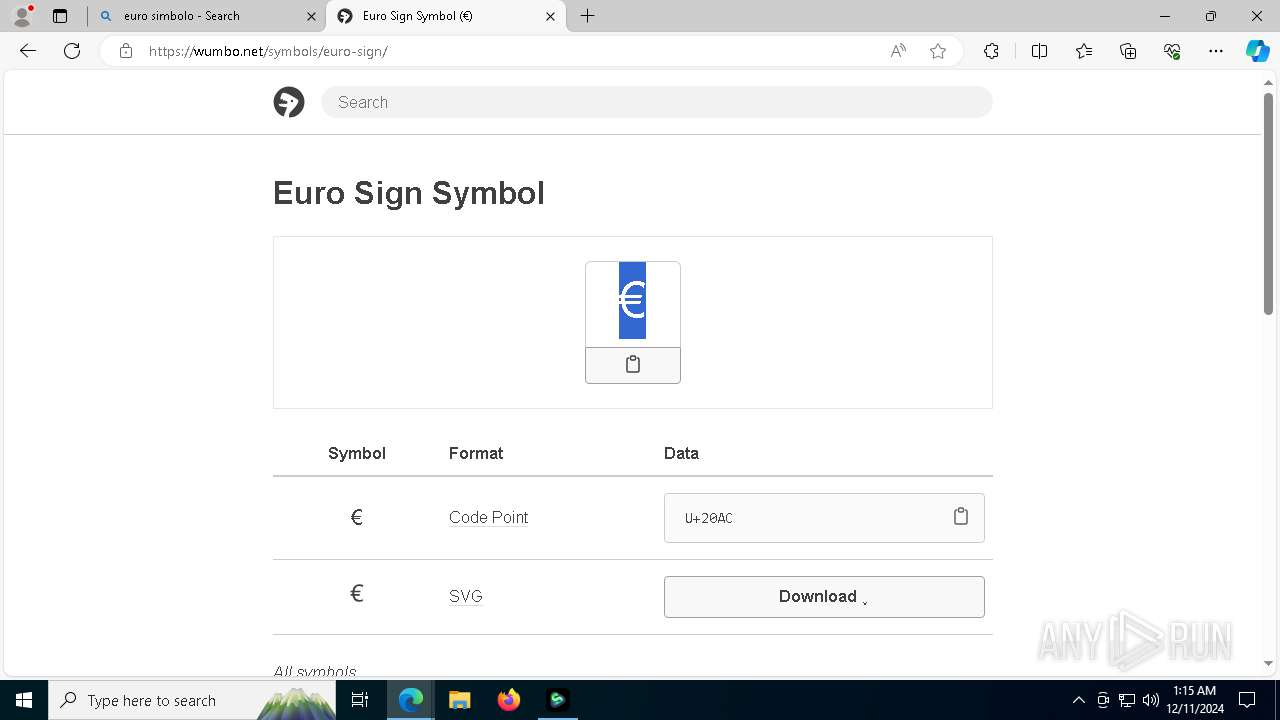Open tab actions menu

60,16
